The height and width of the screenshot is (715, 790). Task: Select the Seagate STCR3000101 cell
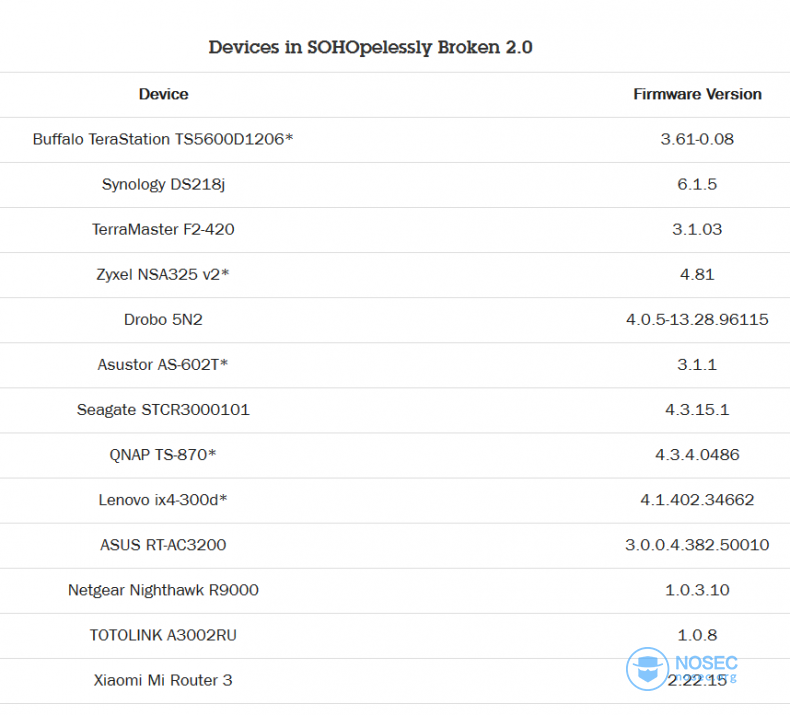coord(163,410)
